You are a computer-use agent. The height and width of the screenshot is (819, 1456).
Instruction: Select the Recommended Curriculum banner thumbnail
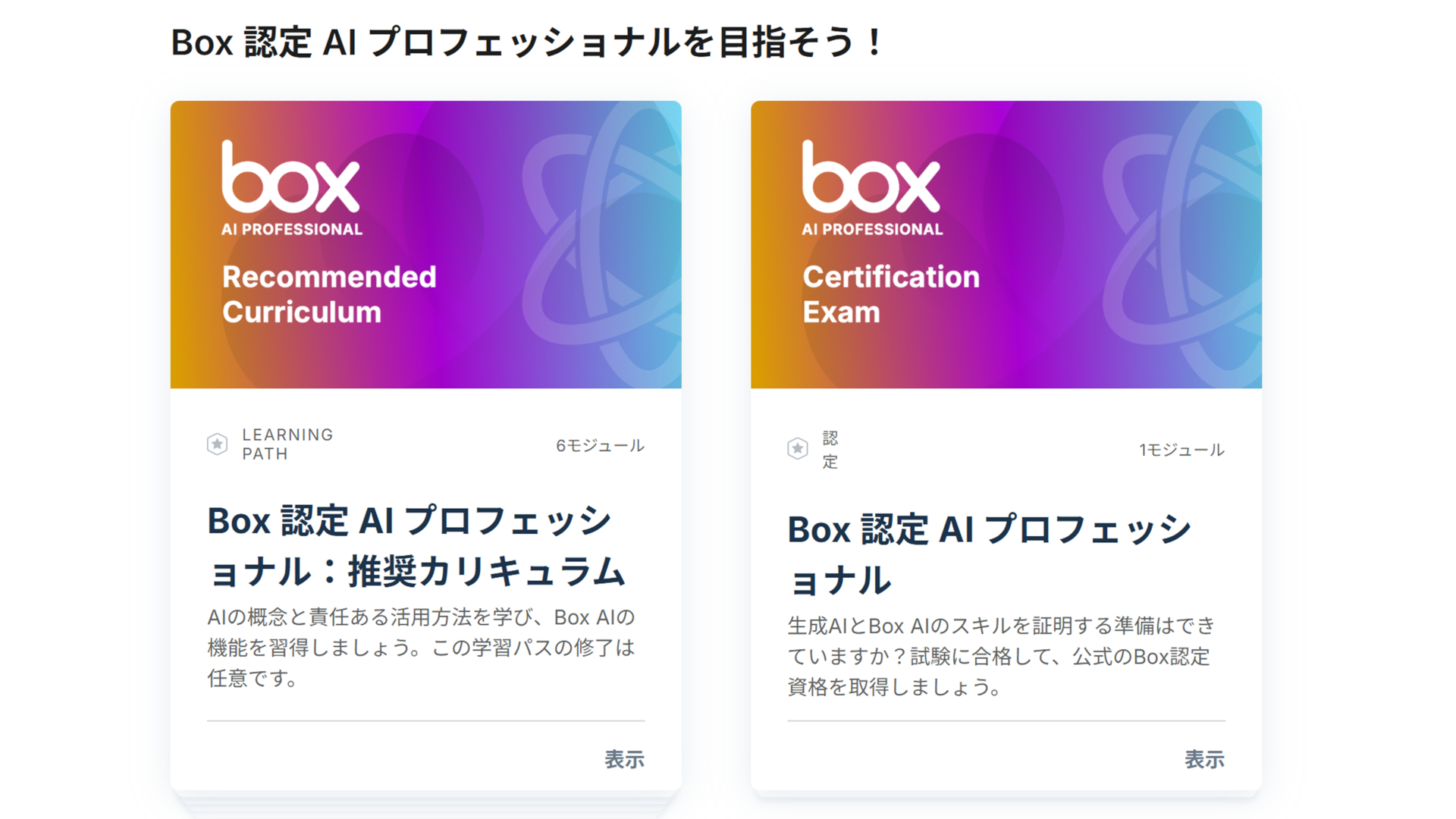point(426,246)
